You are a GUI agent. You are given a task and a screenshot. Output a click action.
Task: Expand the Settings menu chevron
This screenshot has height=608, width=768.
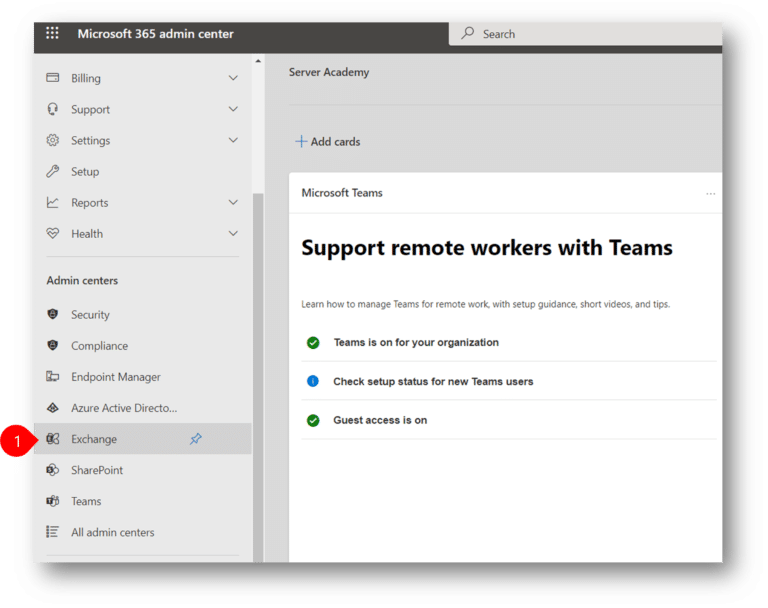pyautogui.click(x=233, y=140)
